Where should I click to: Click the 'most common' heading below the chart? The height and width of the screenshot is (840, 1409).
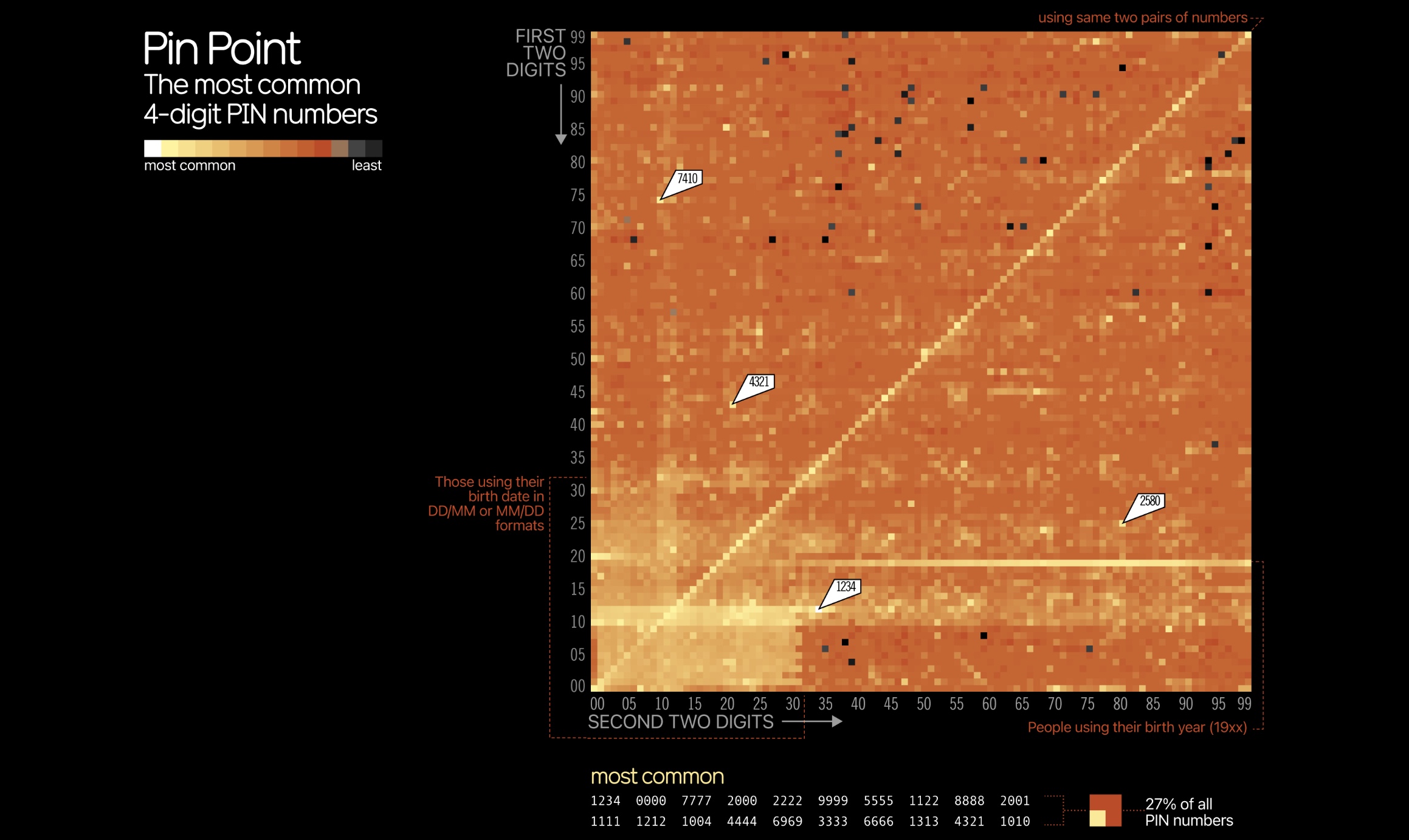pyautogui.click(x=657, y=777)
